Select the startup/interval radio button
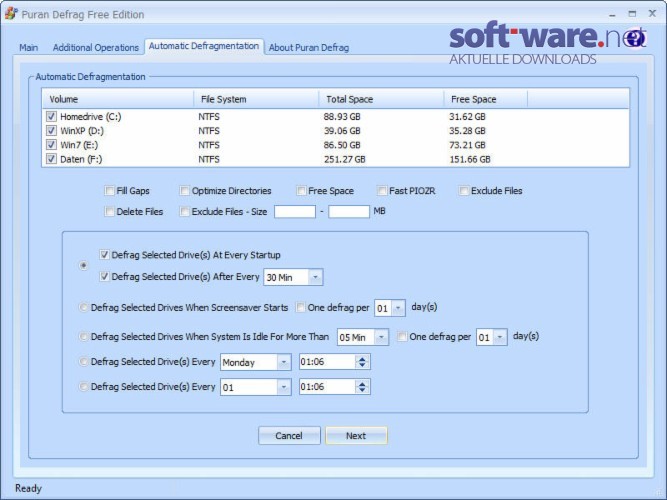667x500 pixels. (83, 266)
